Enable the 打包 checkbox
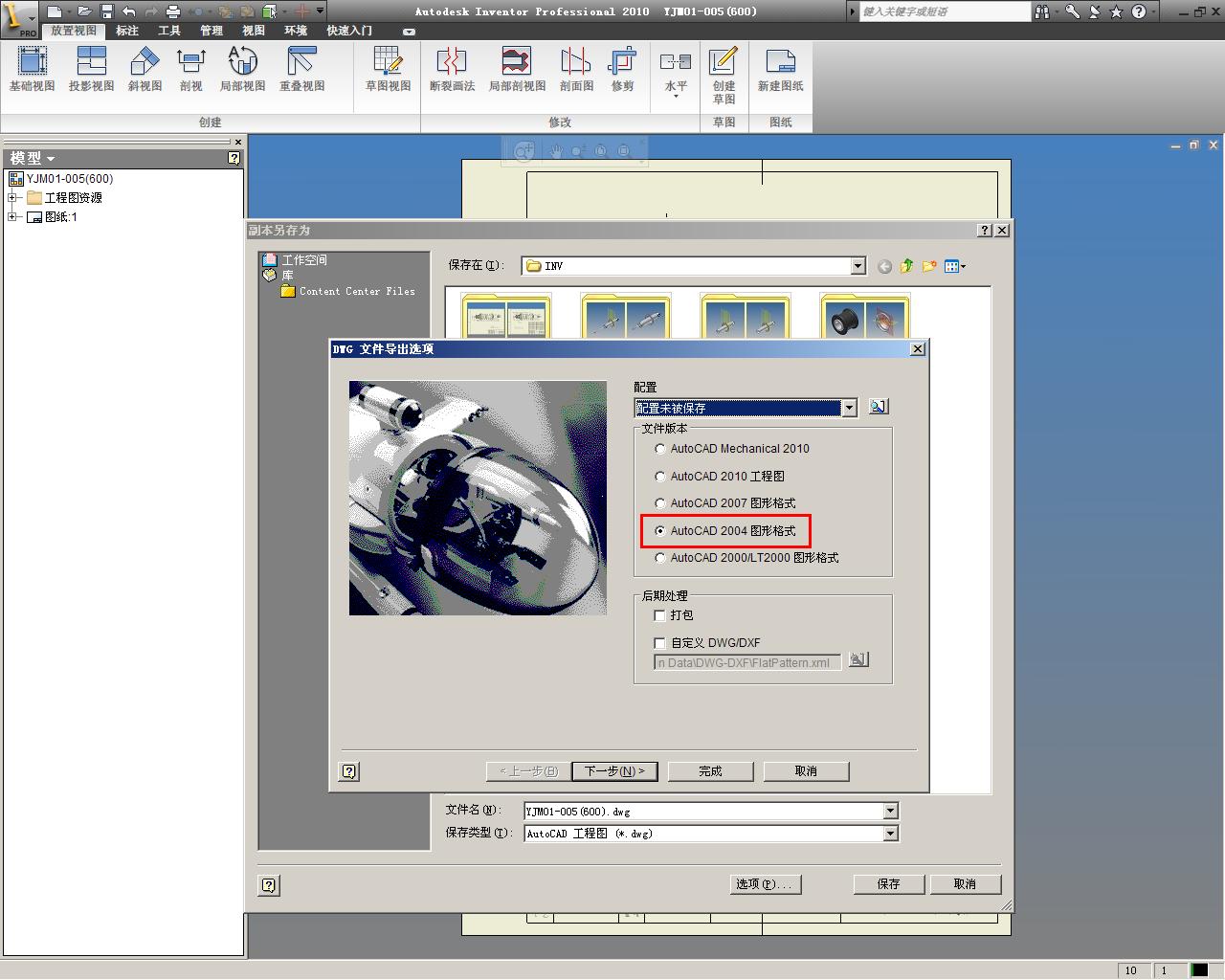 (659, 615)
